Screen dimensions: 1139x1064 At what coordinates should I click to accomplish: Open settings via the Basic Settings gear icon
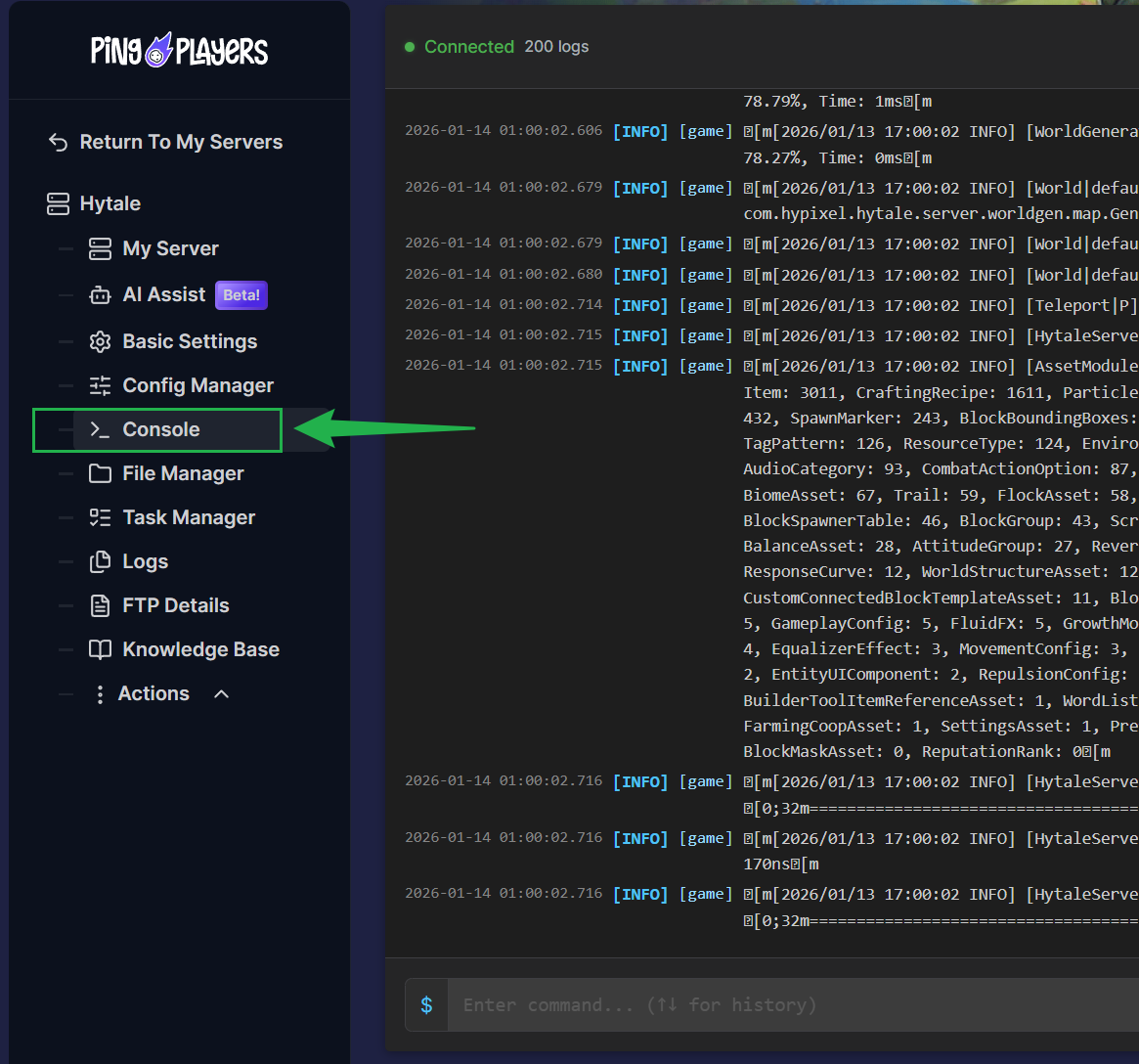coord(99,341)
